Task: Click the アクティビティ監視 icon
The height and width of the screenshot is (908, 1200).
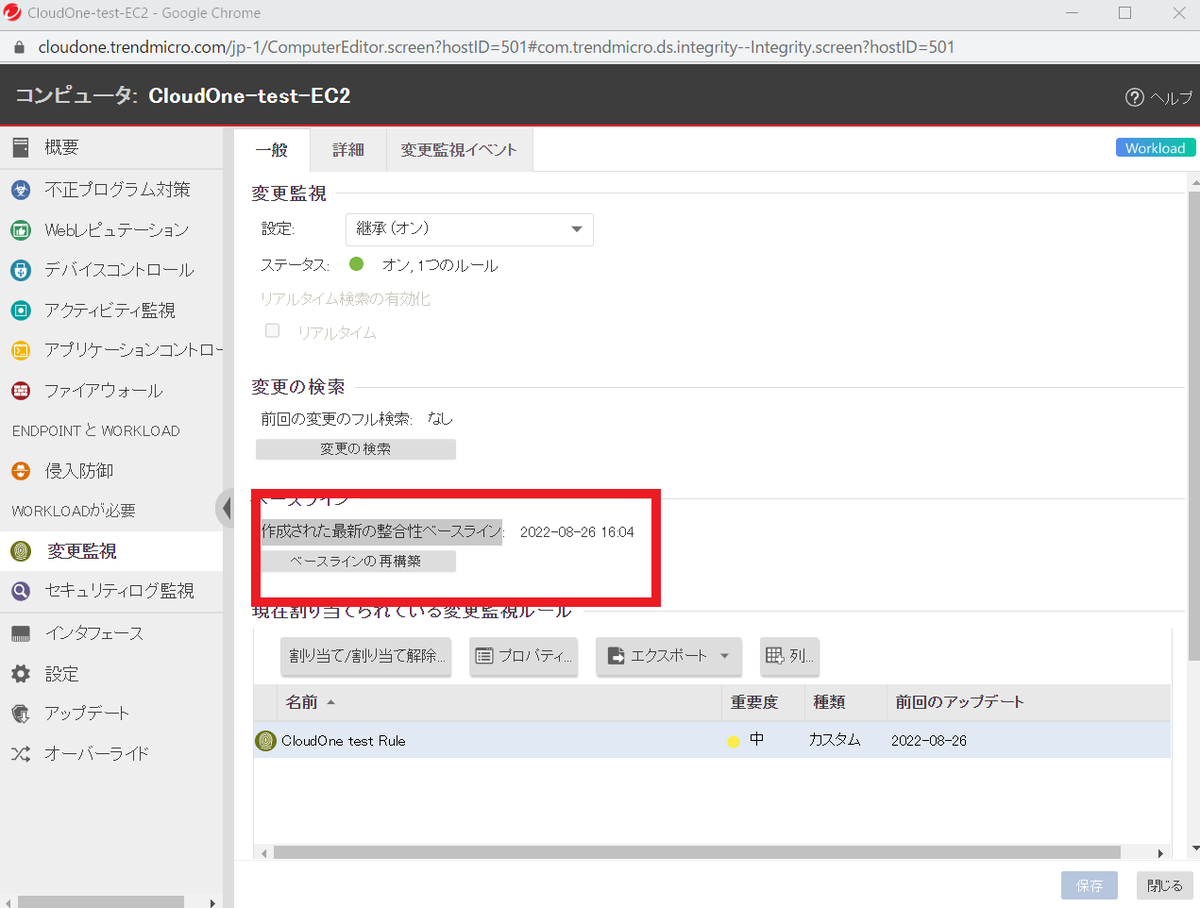Action: click(20, 311)
